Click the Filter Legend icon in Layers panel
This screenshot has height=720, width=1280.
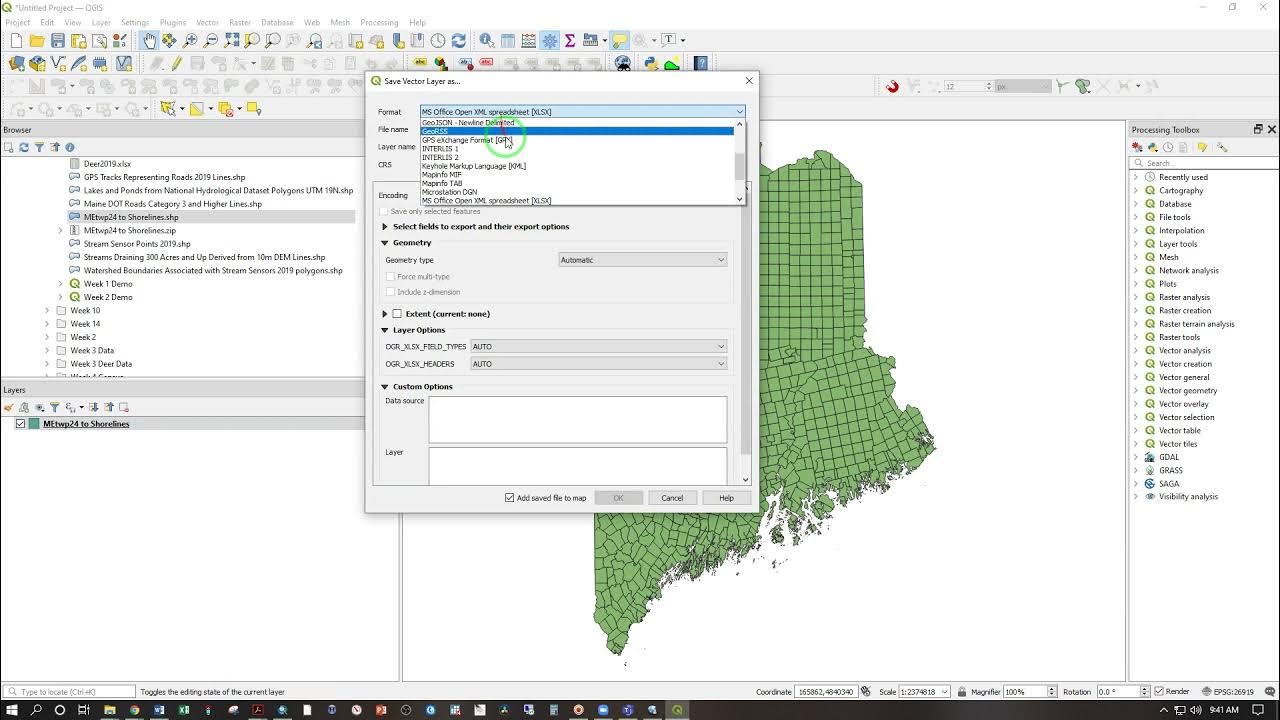pos(55,407)
